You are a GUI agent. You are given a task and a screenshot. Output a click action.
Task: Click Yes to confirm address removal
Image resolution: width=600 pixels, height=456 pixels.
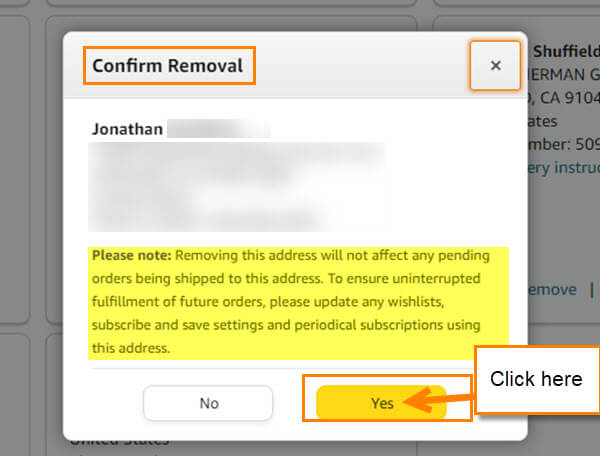382,403
